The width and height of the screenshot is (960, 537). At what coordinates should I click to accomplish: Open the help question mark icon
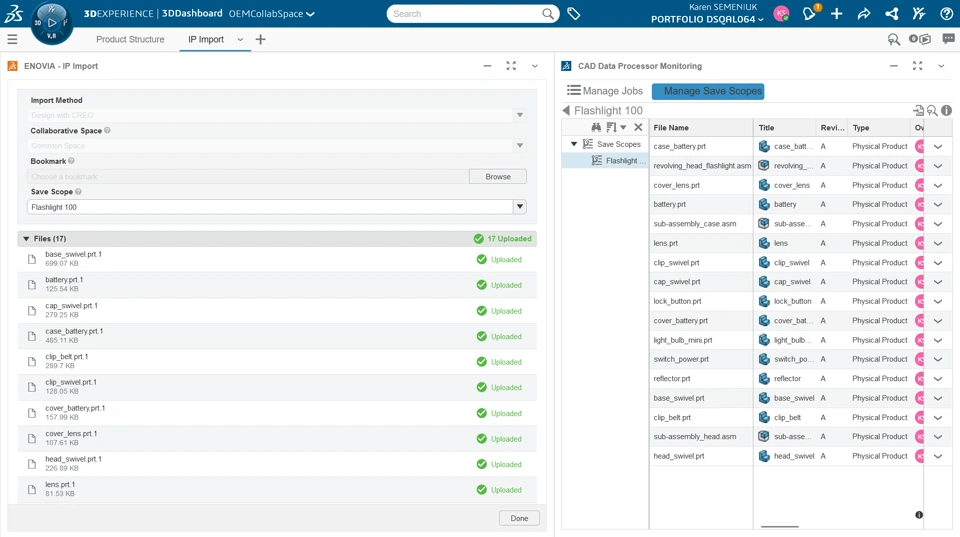(x=946, y=14)
